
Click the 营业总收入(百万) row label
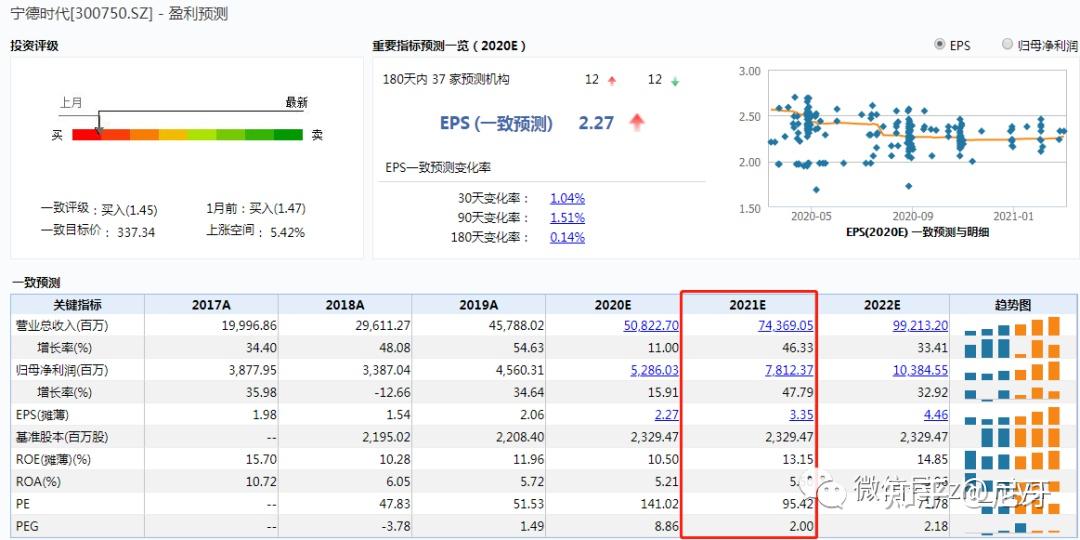(62, 325)
